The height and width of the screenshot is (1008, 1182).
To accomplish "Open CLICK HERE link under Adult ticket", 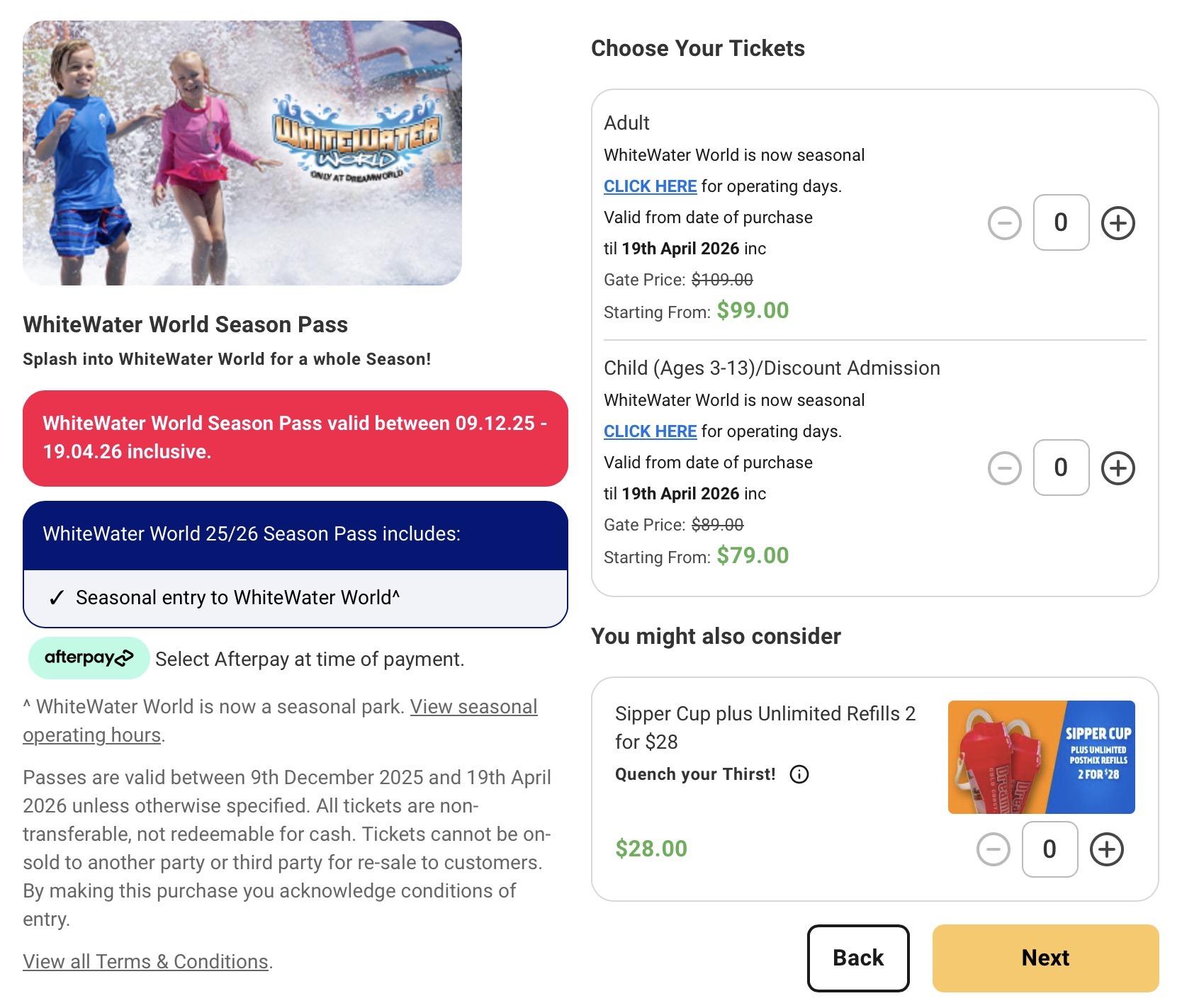I will tap(650, 186).
